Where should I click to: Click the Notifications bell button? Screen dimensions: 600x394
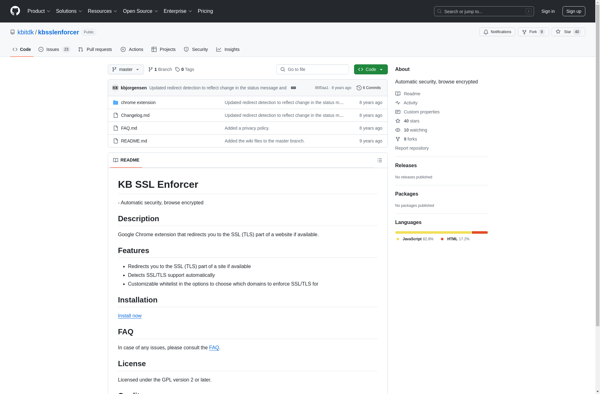click(497, 32)
